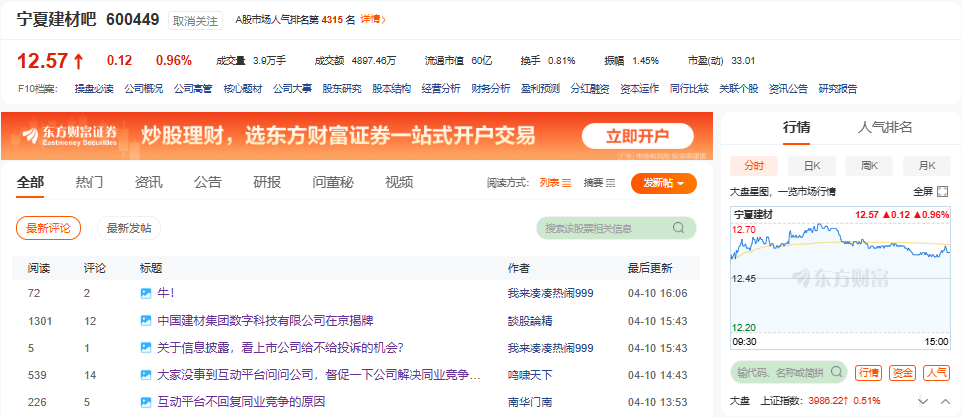Open F10 link 同行比较

689,89
